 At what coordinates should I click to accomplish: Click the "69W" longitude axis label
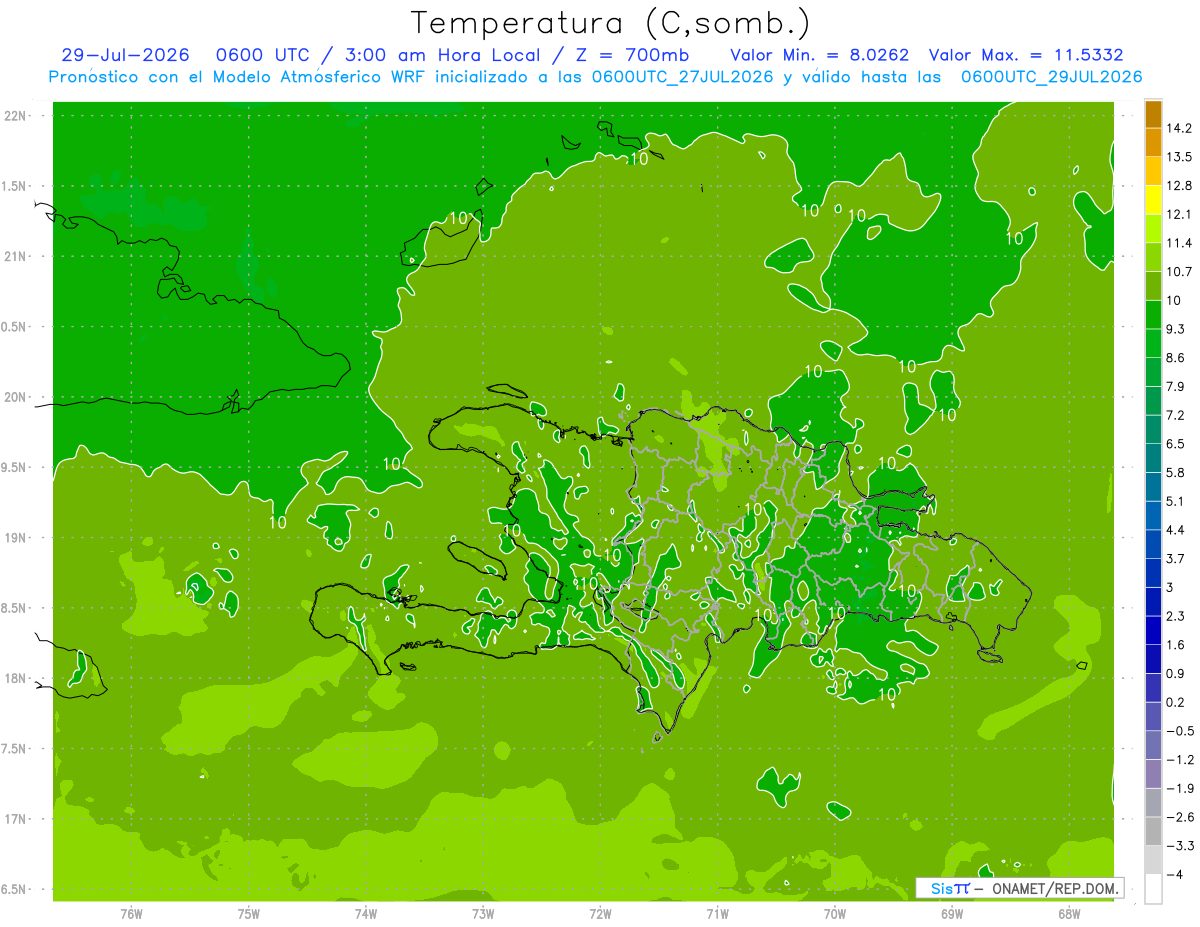952,913
